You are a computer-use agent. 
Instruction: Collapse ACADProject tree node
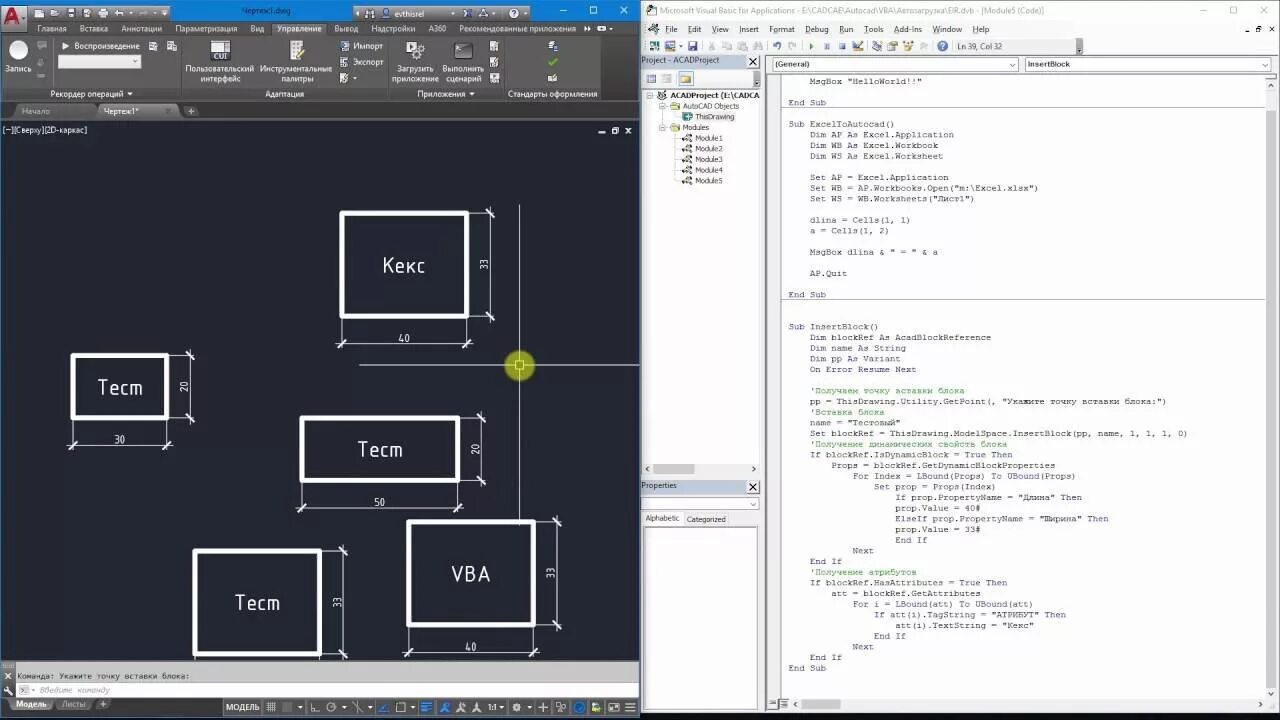[650, 95]
